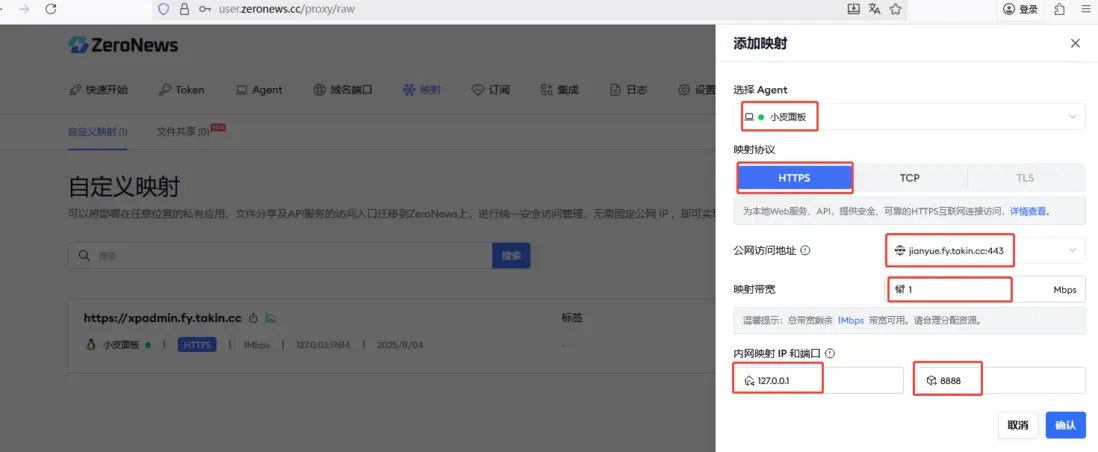The height and width of the screenshot is (452, 1098).
Task: Open the 订阅 menu item
Action: click(490, 90)
